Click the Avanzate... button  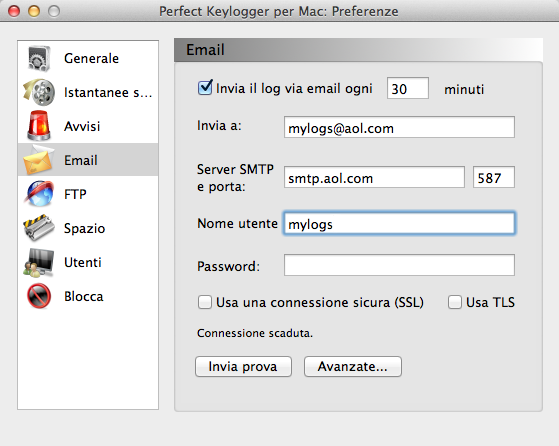click(353, 366)
